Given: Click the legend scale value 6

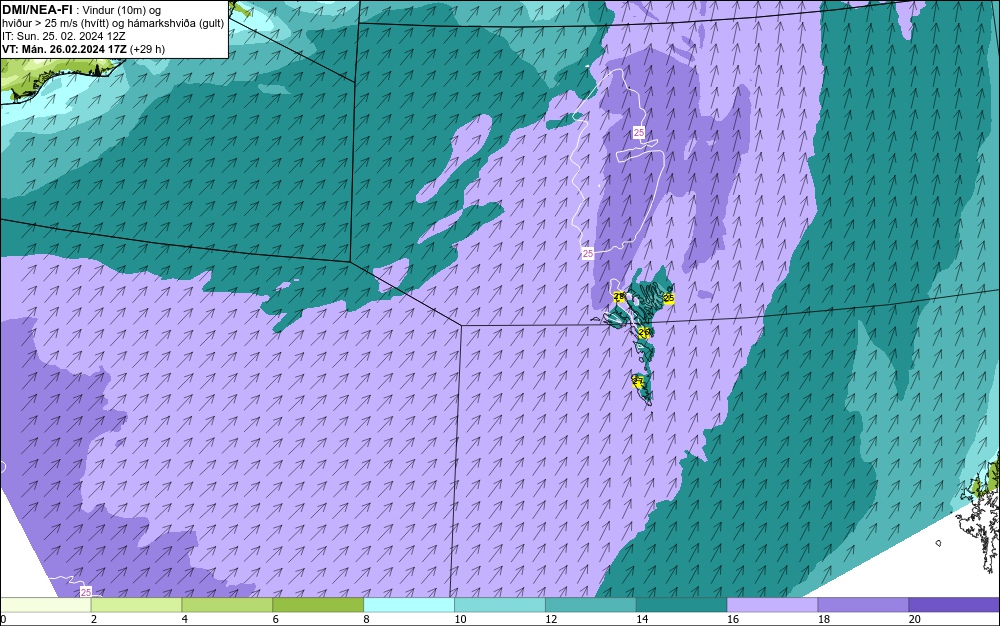Looking at the screenshot, I should point(276,619).
